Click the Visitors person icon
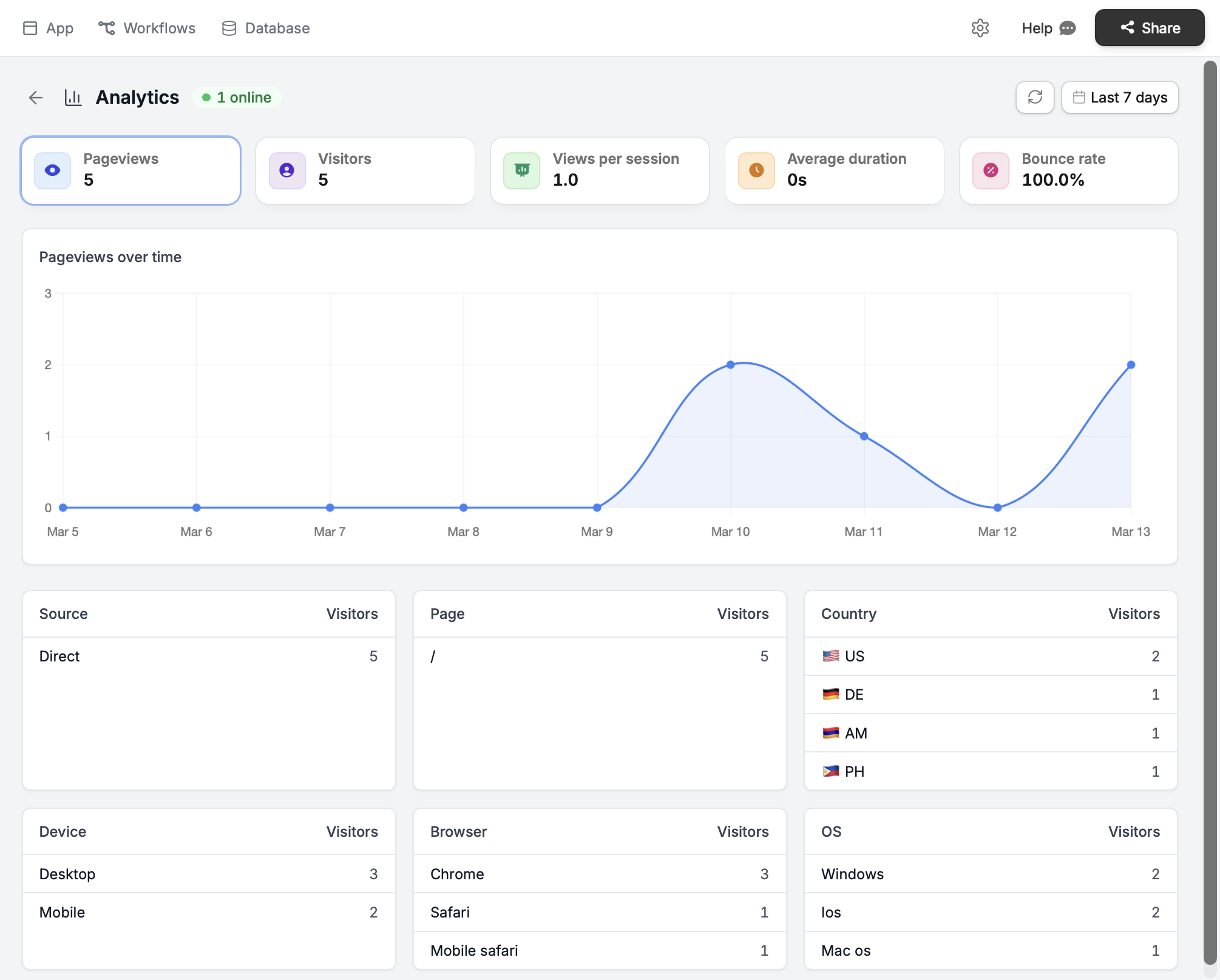 click(x=287, y=171)
